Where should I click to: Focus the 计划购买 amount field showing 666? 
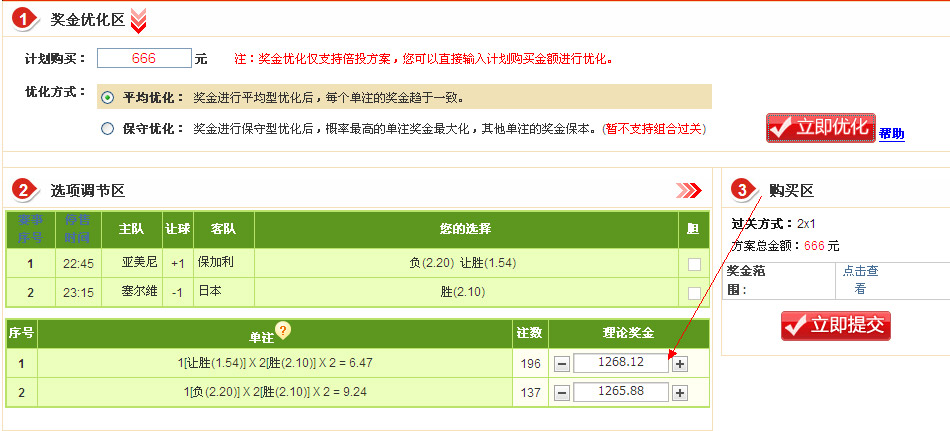tap(144, 59)
